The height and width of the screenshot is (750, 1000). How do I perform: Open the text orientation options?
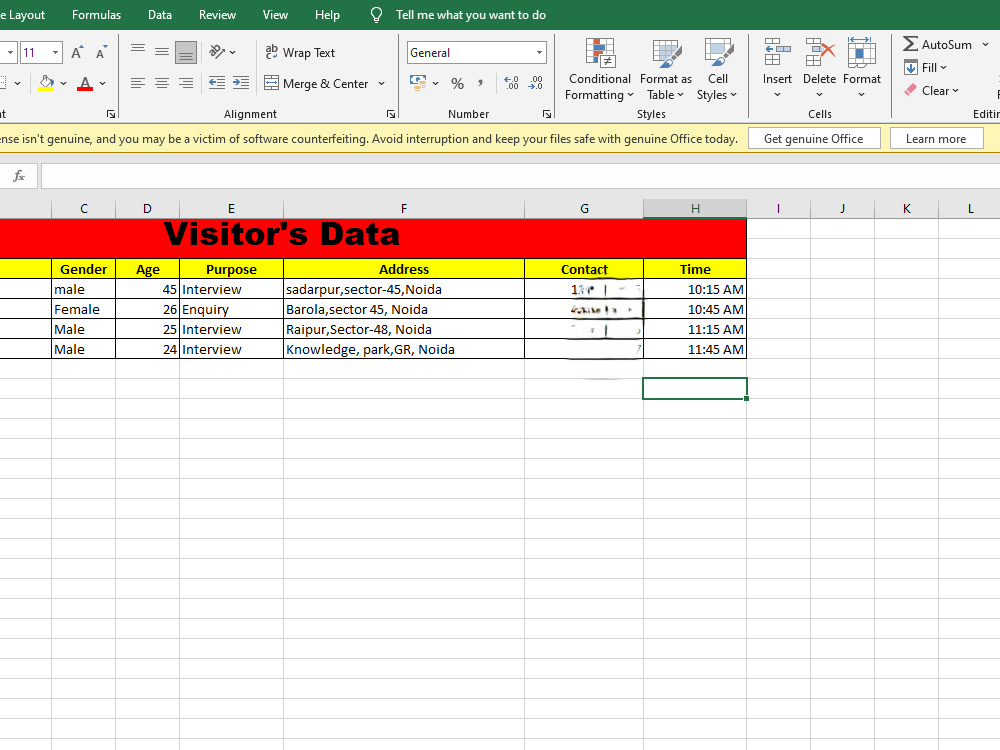pos(223,52)
